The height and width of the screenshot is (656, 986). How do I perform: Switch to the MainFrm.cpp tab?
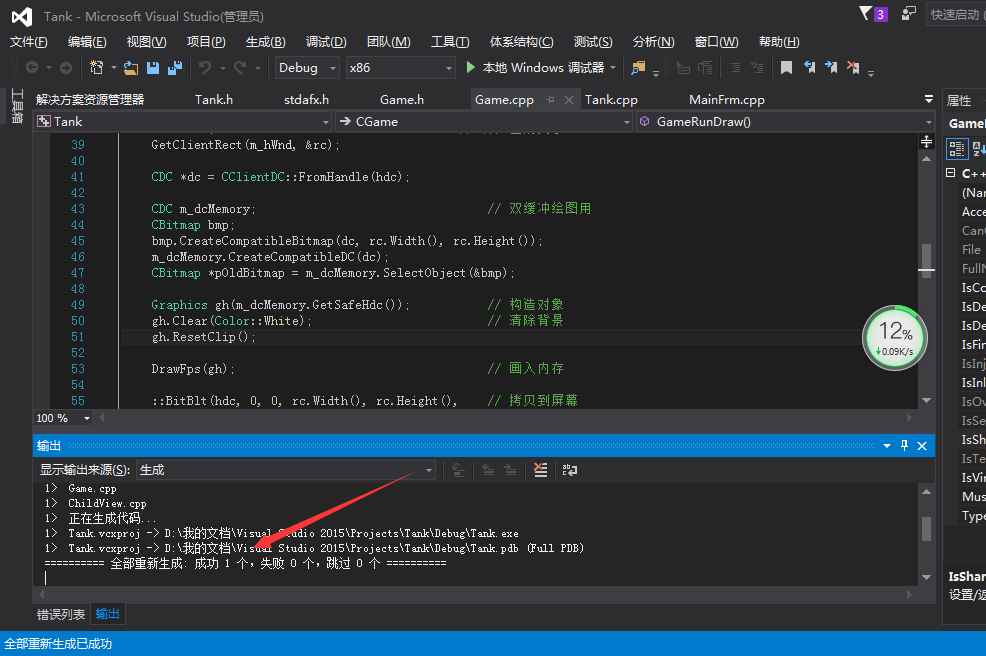click(x=727, y=99)
